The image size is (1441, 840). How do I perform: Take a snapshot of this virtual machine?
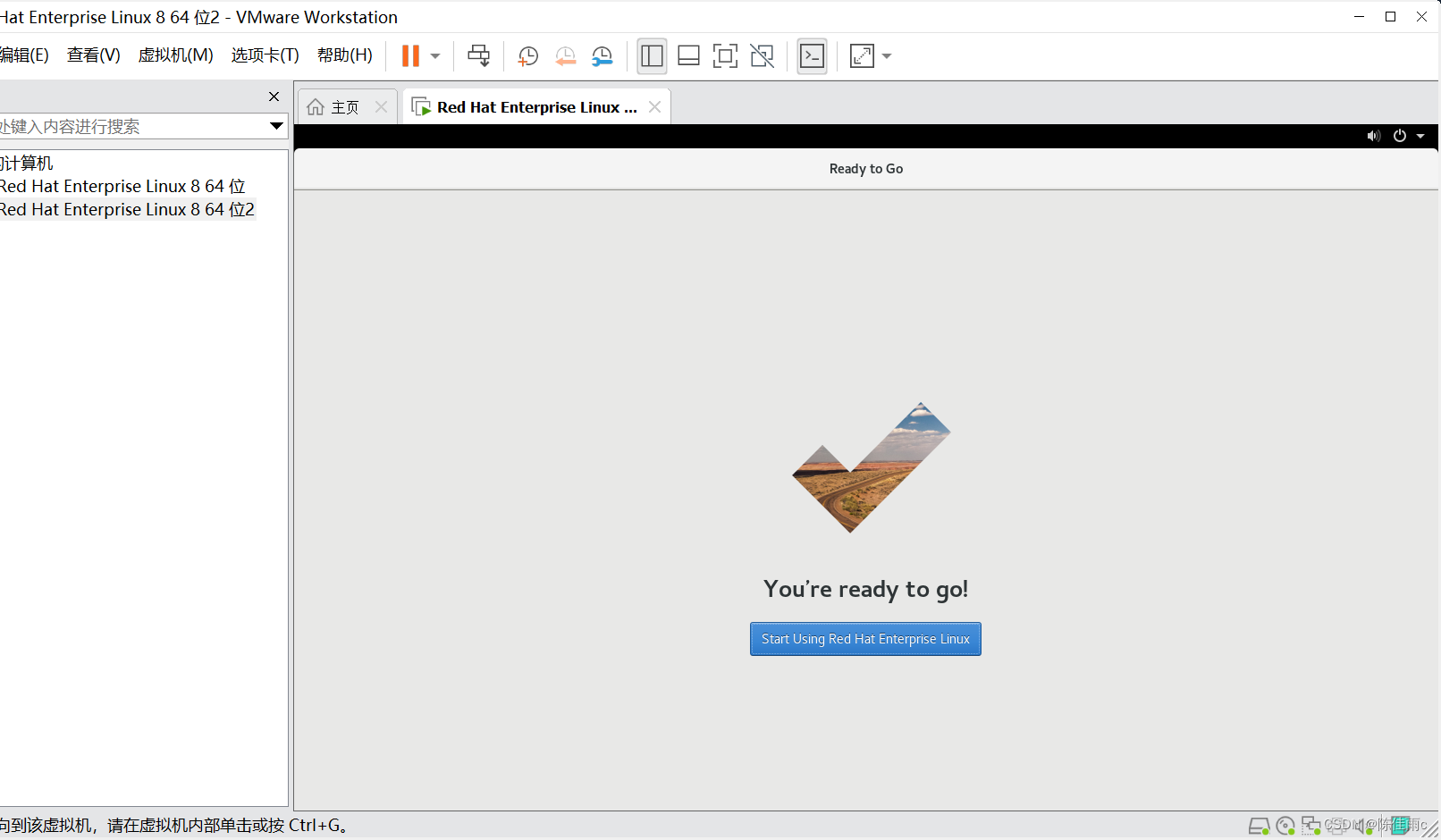pos(528,55)
